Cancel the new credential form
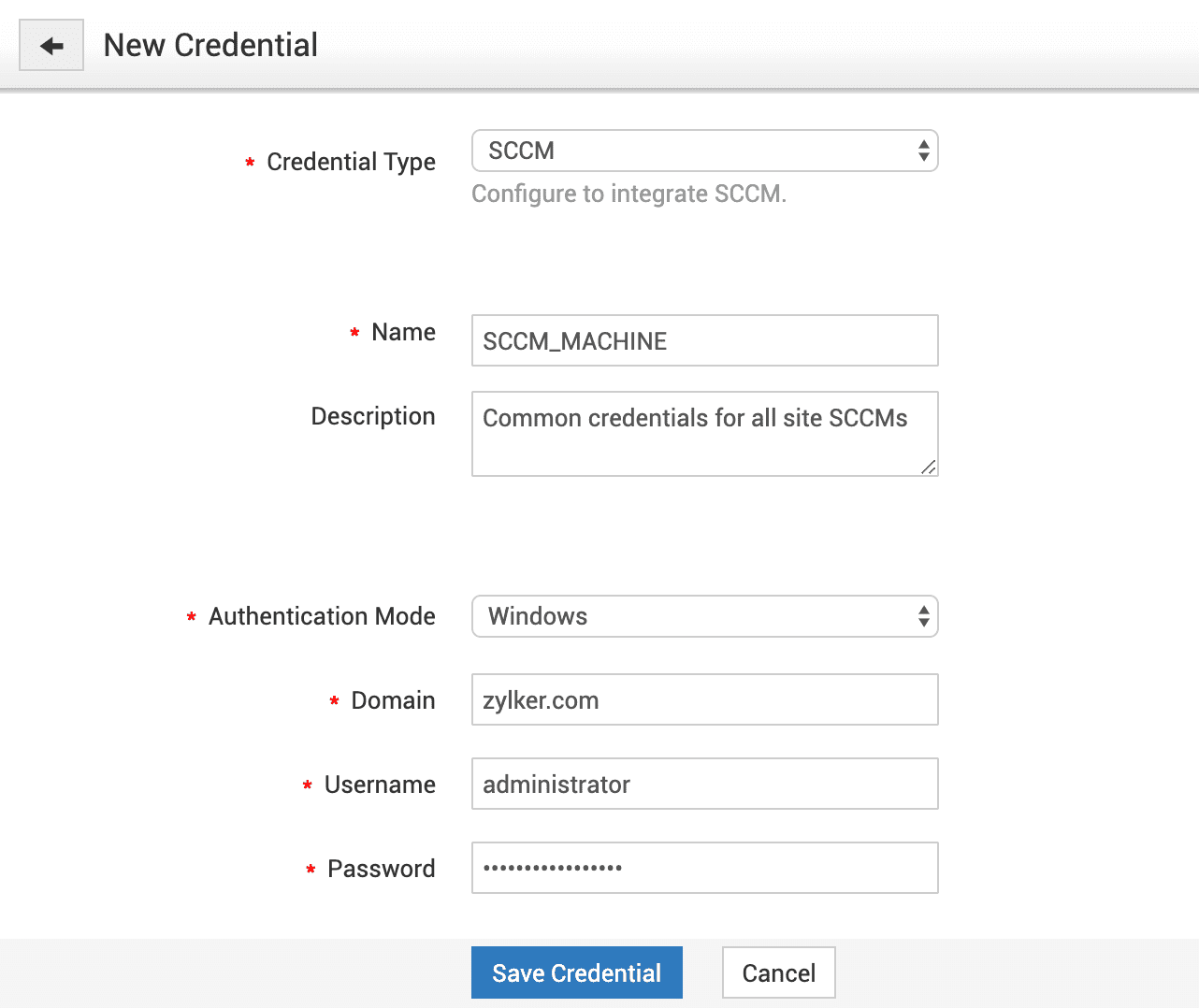The image size is (1199, 1008). (778, 972)
